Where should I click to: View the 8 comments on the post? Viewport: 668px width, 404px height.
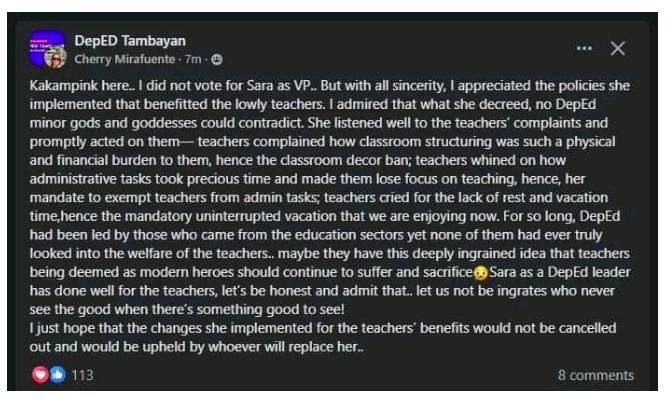coord(595,376)
